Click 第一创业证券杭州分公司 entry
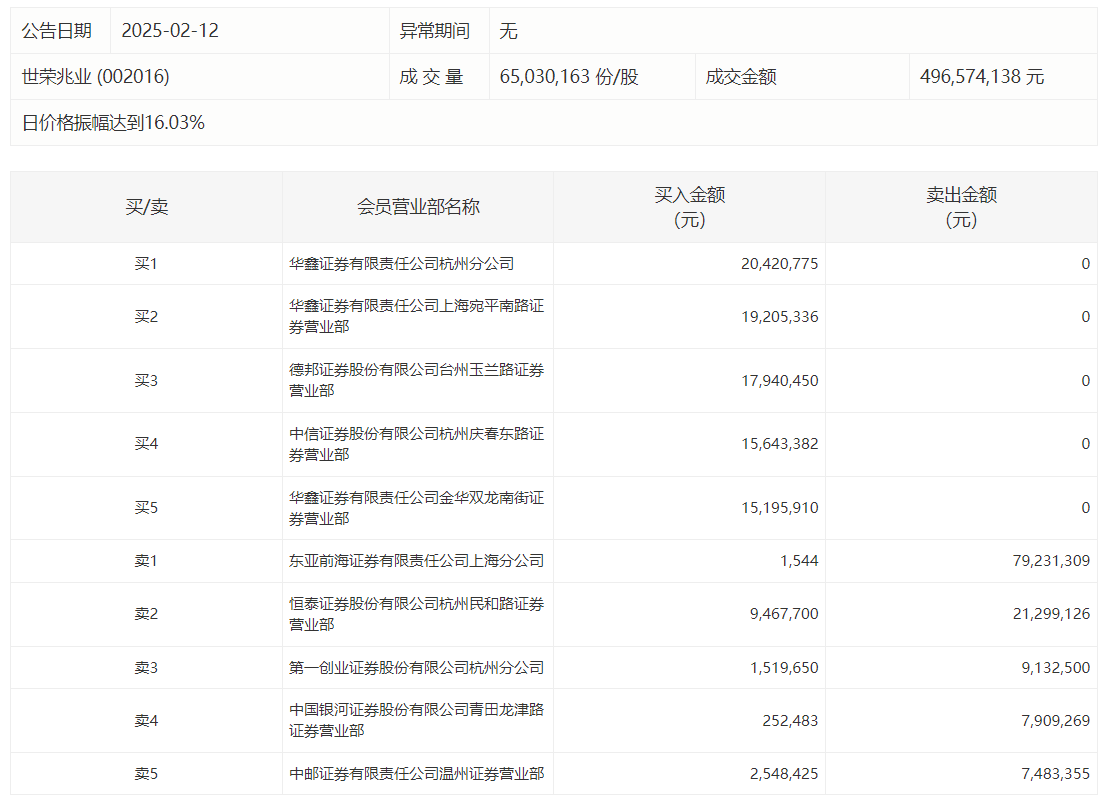The height and width of the screenshot is (797, 1109). (x=416, y=668)
